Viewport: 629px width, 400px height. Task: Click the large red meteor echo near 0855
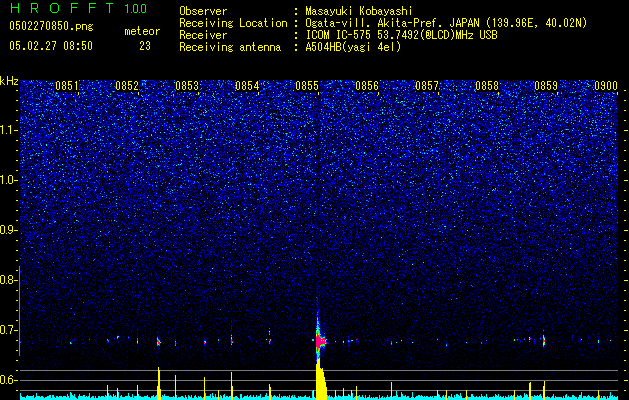[319, 341]
